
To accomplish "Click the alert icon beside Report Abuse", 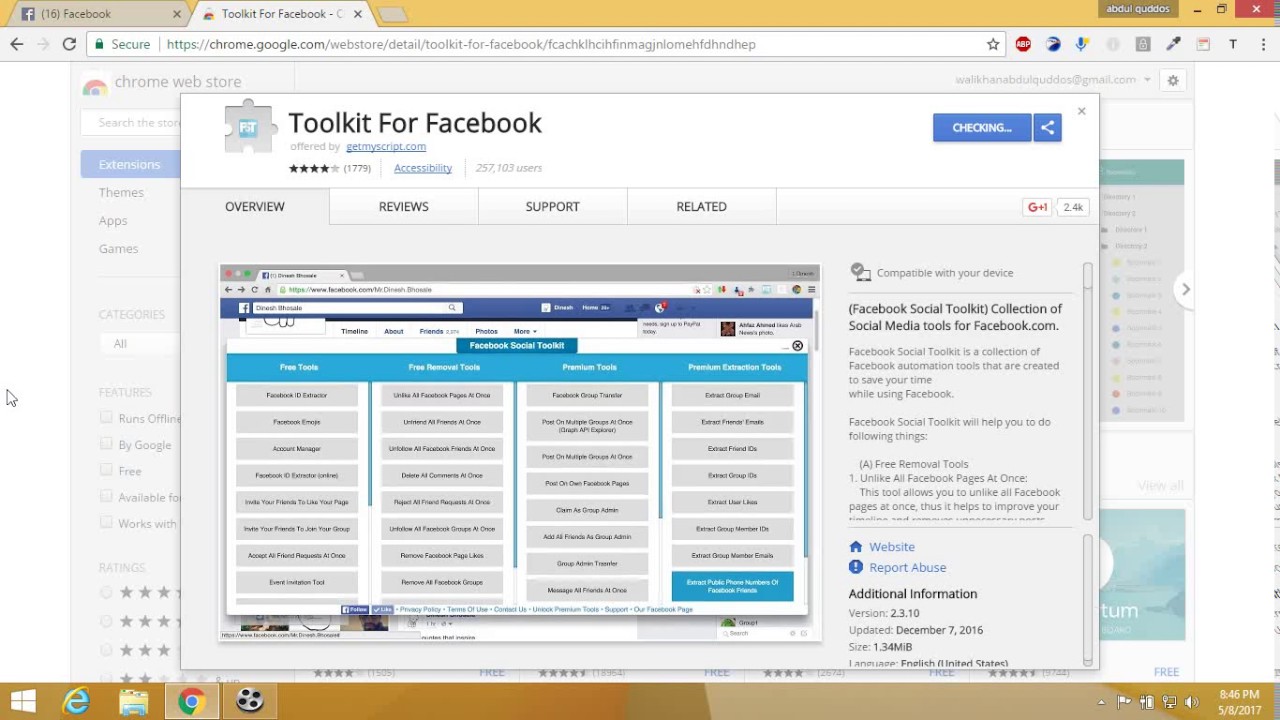I will click(x=855, y=567).
